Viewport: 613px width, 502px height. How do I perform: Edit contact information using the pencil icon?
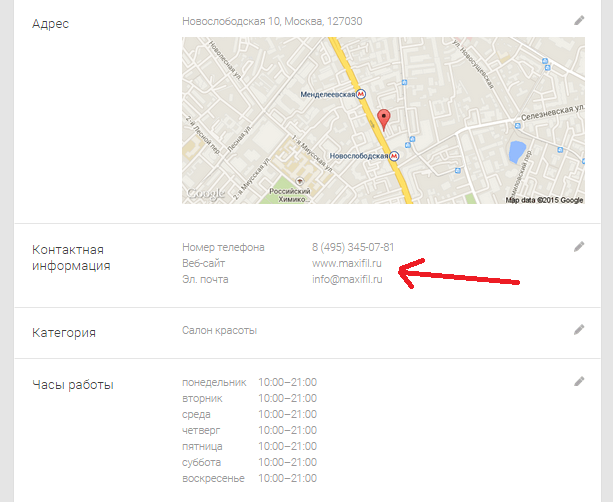click(x=578, y=246)
